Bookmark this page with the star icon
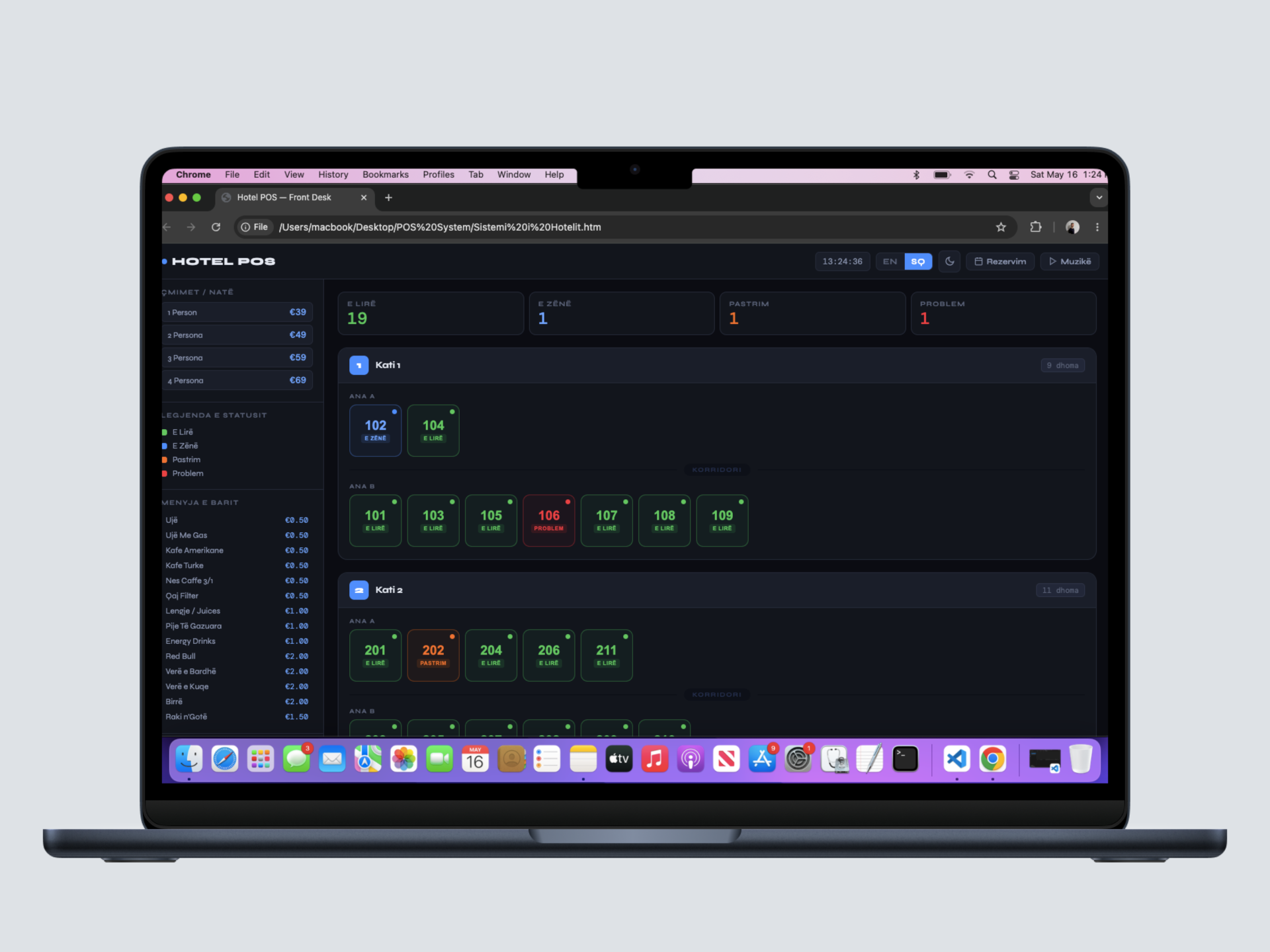The height and width of the screenshot is (952, 1270). pyautogui.click(x=1001, y=227)
